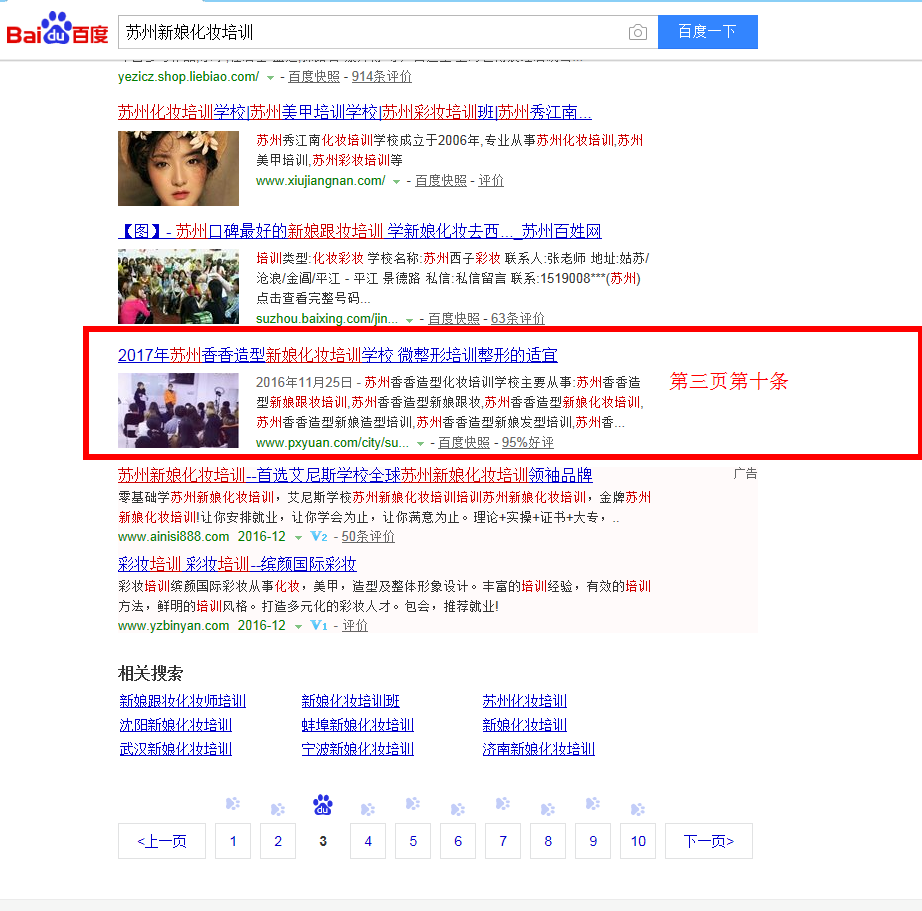Click V1 verification badge for yzbinyan
This screenshot has width=922, height=911.
click(x=319, y=625)
